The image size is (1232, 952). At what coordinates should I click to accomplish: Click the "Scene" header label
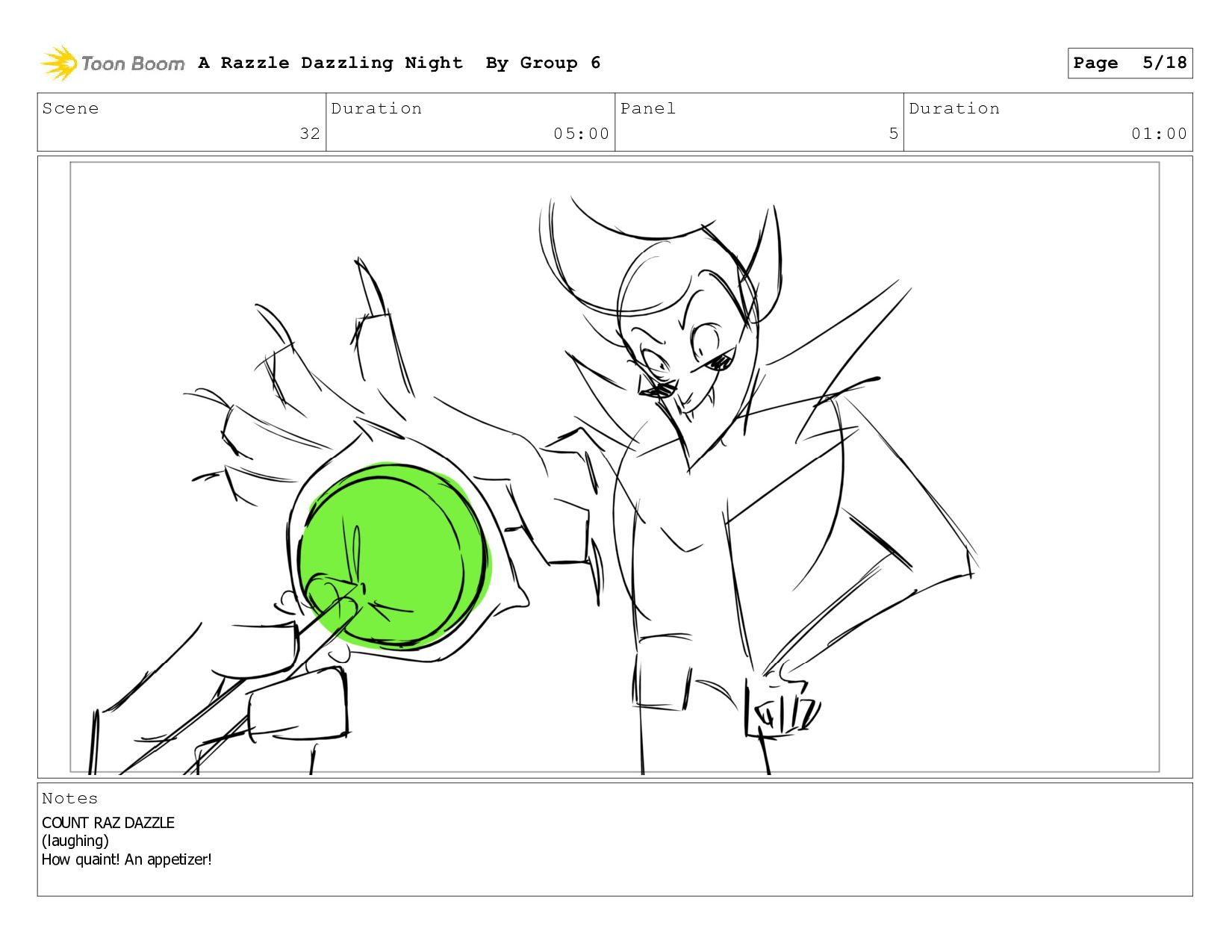pos(70,108)
